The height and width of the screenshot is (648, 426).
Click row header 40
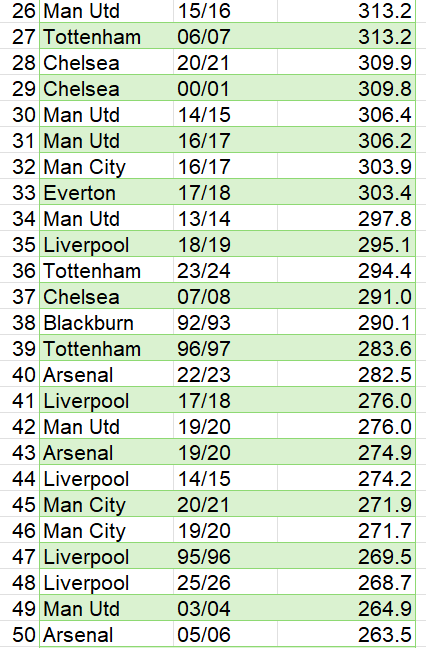[20, 375]
